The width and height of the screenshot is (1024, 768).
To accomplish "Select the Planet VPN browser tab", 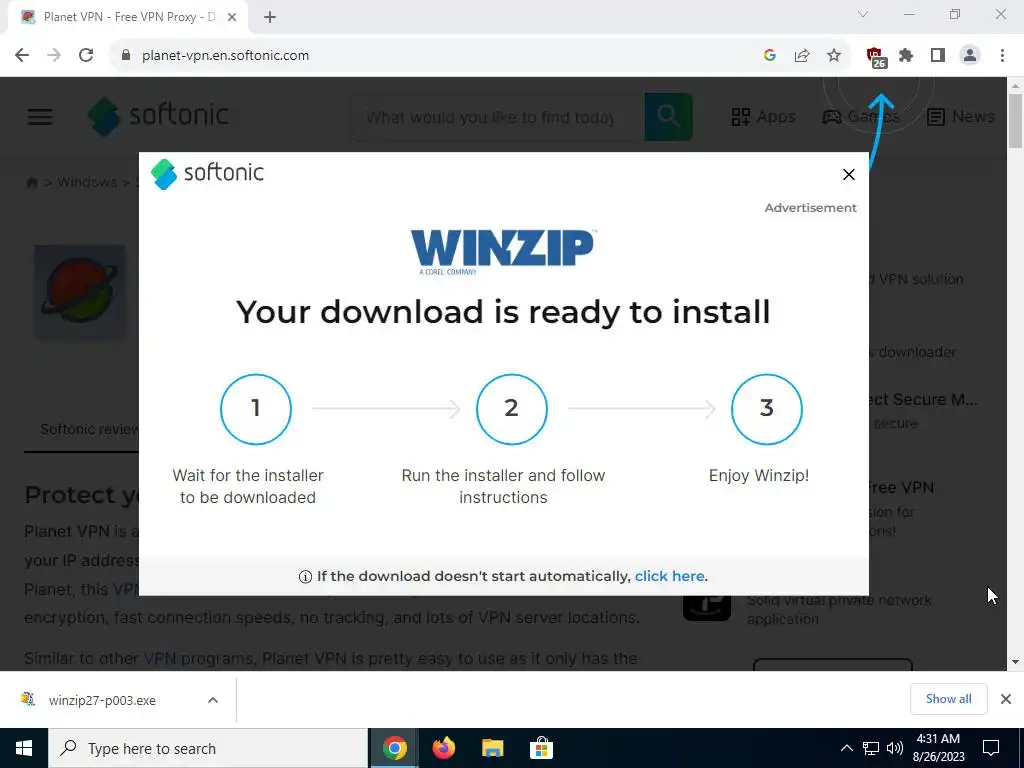I will click(127, 17).
